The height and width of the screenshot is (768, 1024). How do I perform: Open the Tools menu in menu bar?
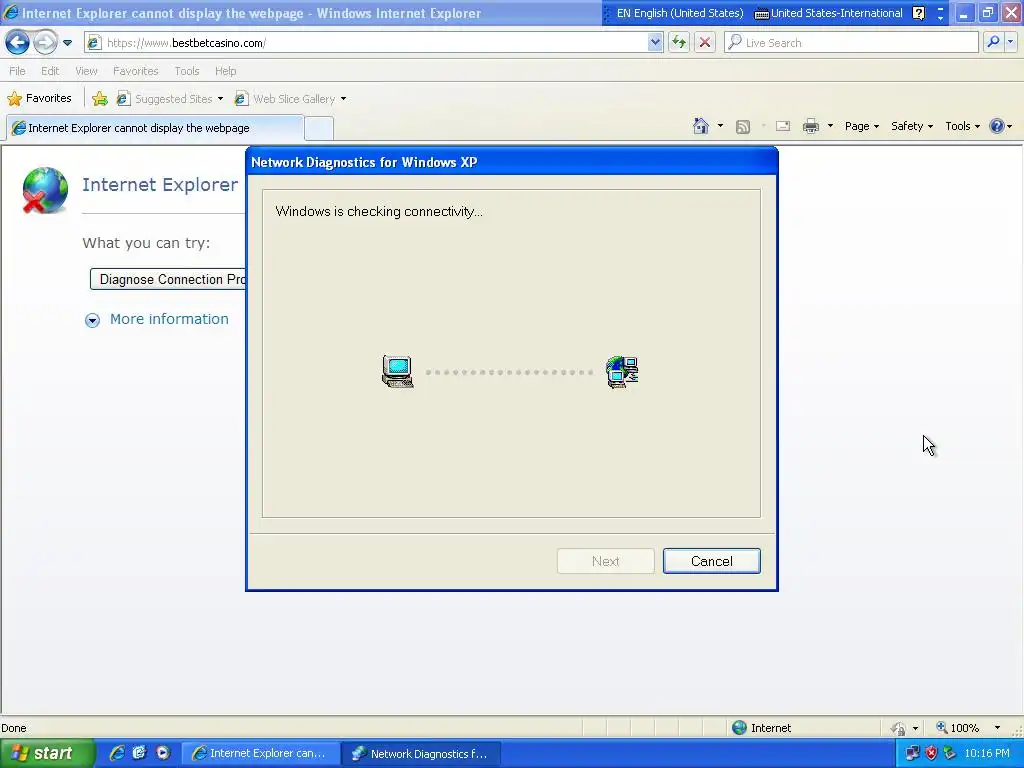[x=187, y=71]
